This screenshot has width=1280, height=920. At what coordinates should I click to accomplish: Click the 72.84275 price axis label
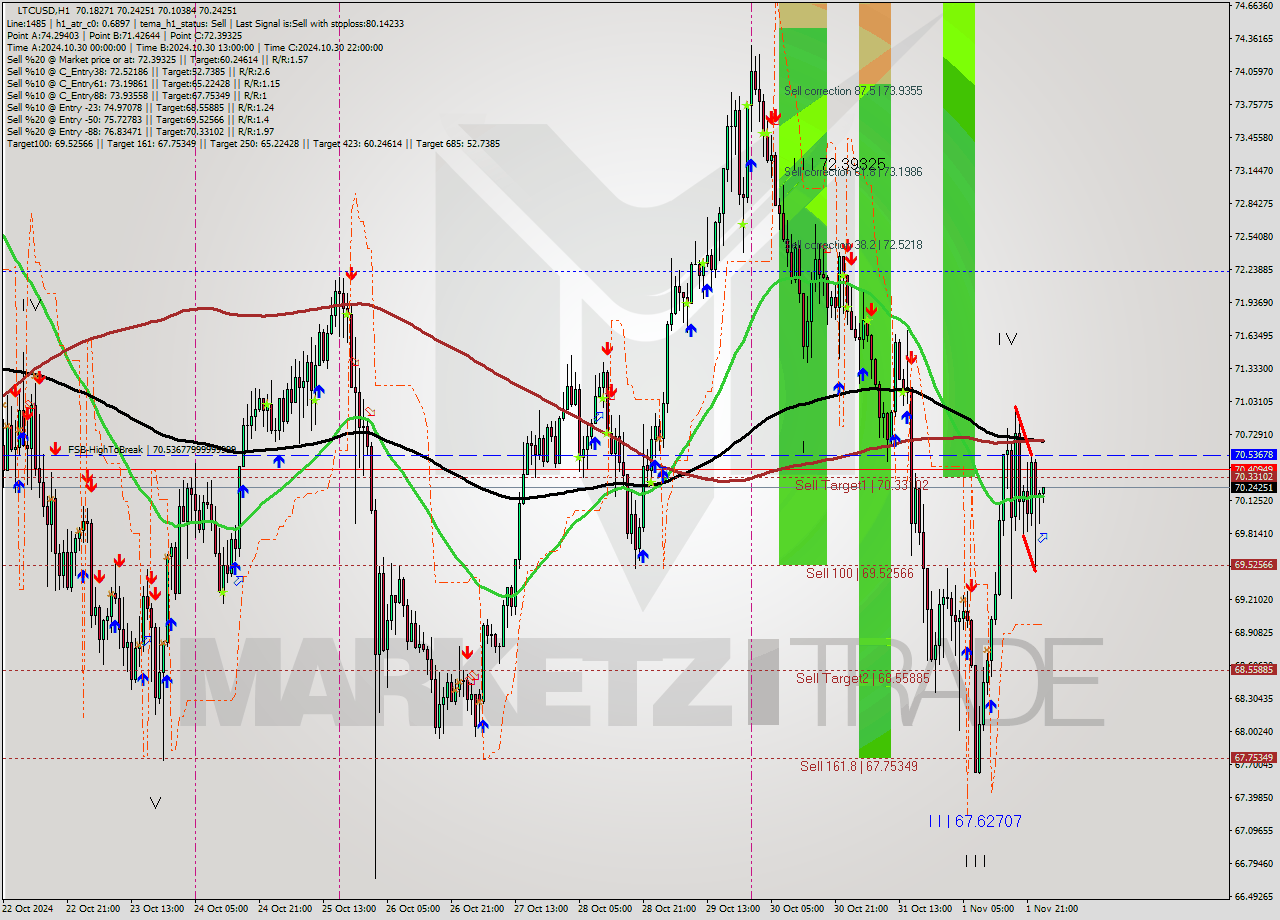(x=1253, y=203)
